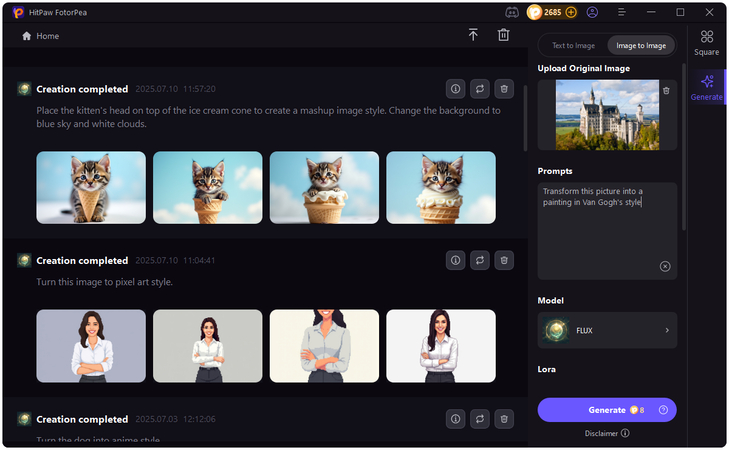The width and height of the screenshot is (729, 450).
Task: Show info for the kitten ice cream creation
Action: (455, 89)
